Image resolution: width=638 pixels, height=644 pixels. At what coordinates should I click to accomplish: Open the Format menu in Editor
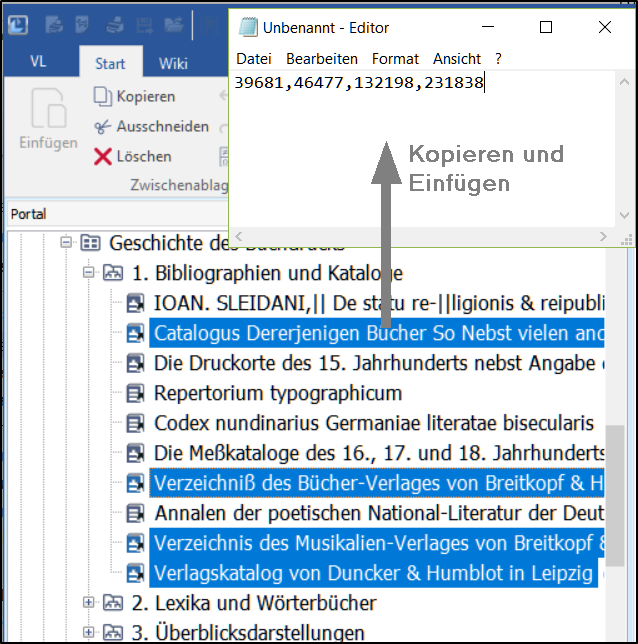point(395,59)
